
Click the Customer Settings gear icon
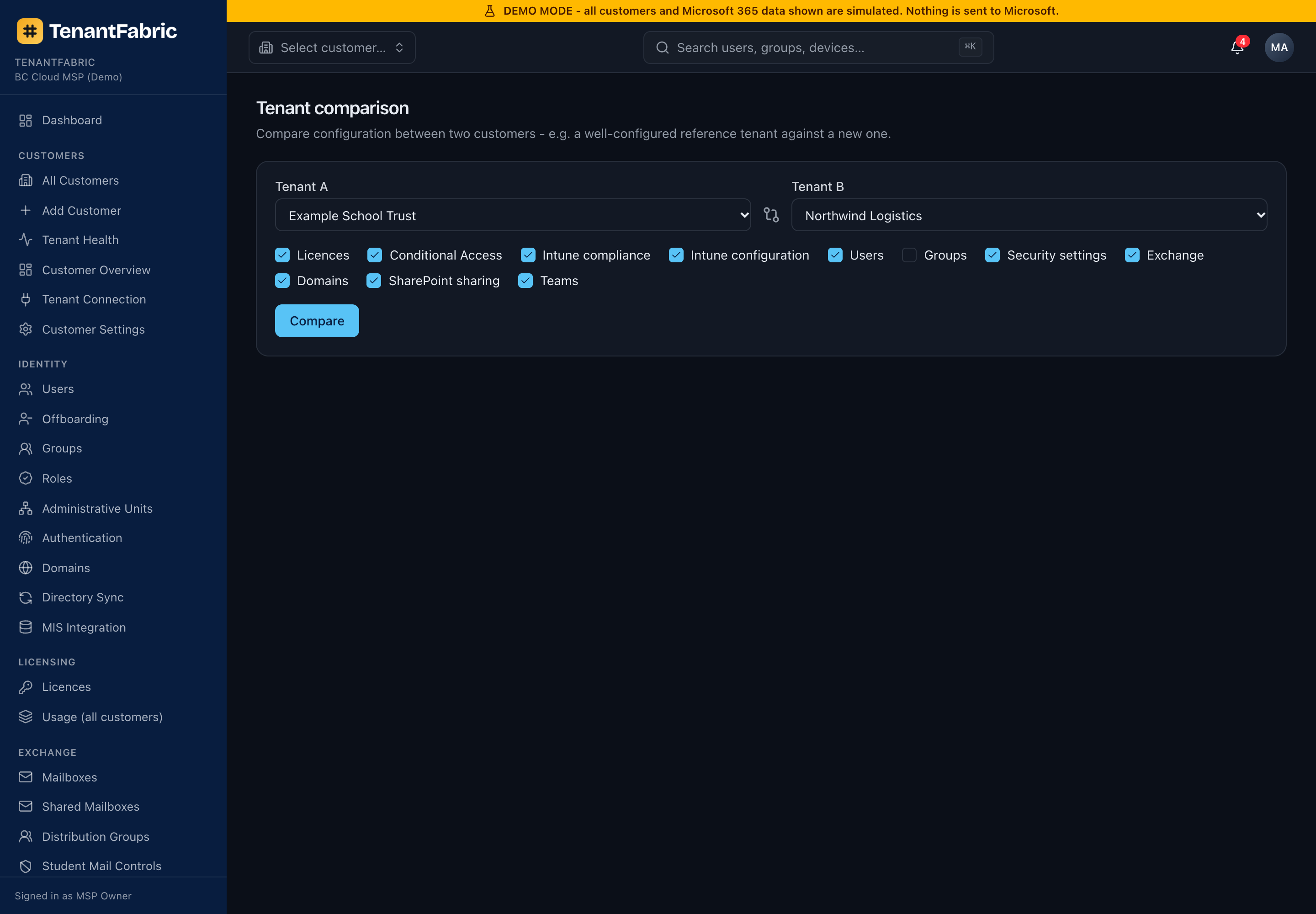tap(25, 329)
